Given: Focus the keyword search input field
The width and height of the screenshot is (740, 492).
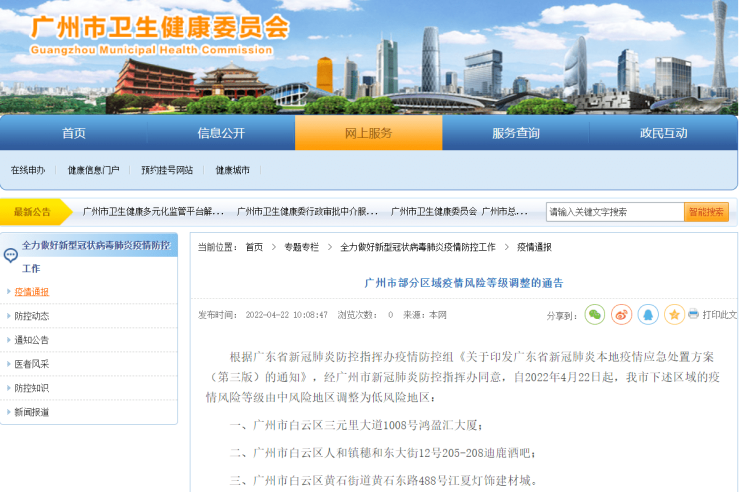Looking at the screenshot, I should pyautogui.click(x=614, y=211).
